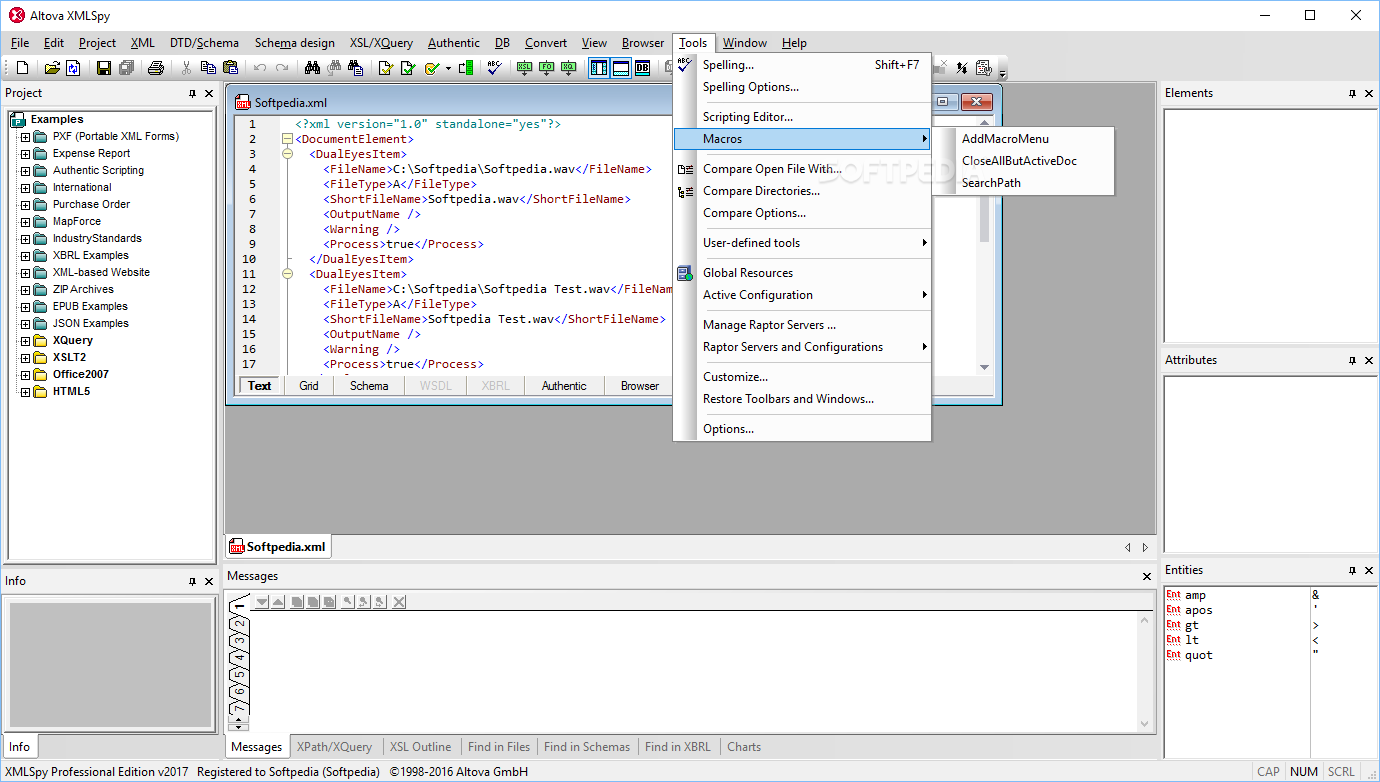Viewport: 1380px width, 782px height.
Task: Click the messages clear X icon
Action: pos(399,602)
